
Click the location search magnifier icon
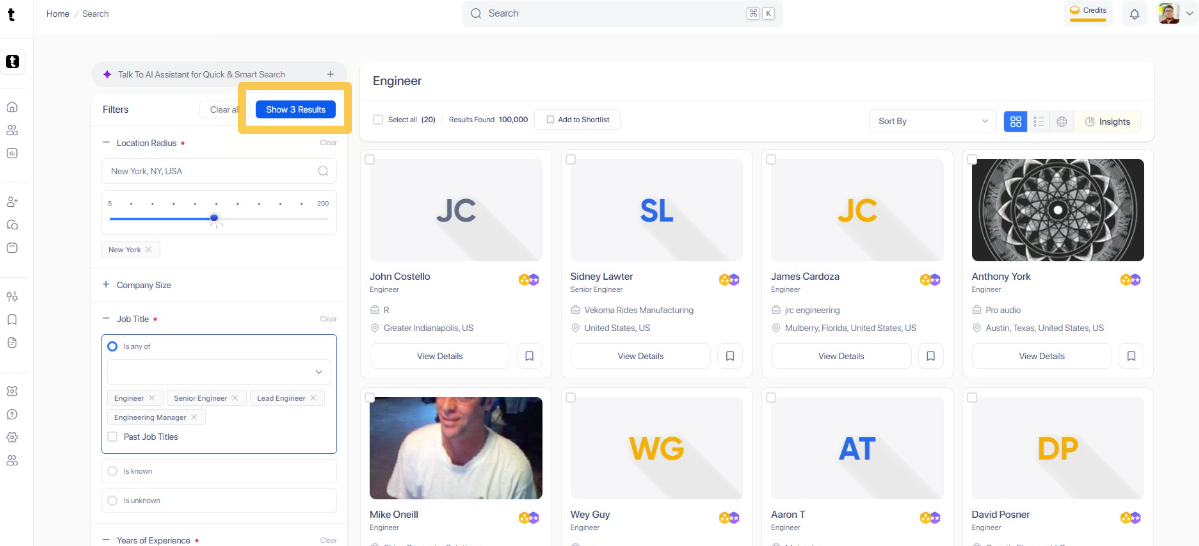pyautogui.click(x=323, y=171)
